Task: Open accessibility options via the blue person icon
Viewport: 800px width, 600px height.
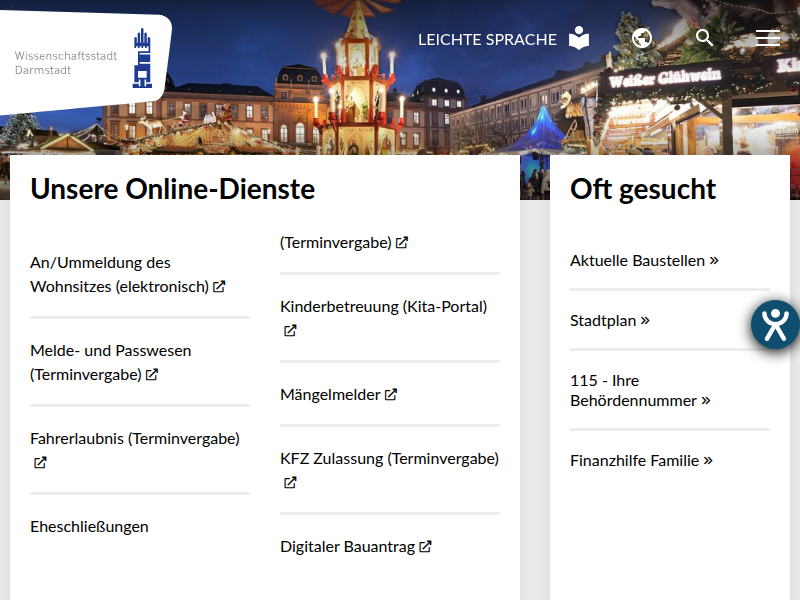Action: click(x=774, y=324)
